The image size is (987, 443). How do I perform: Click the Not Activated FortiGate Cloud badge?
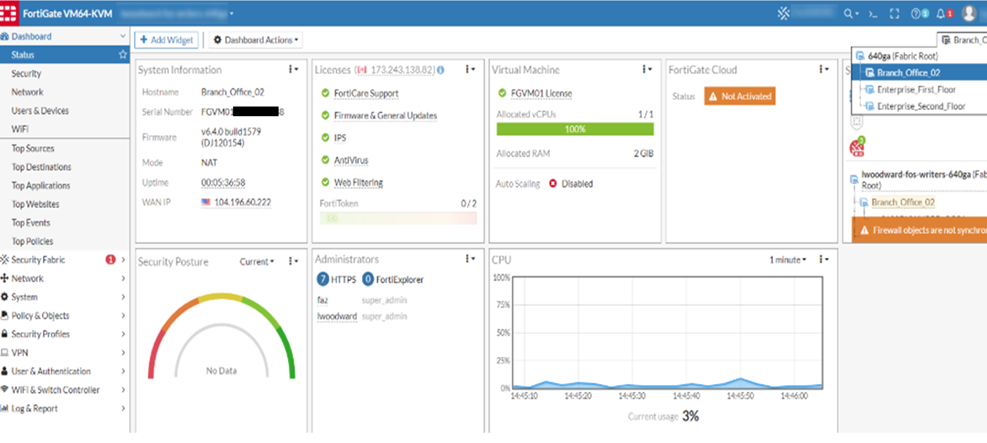pos(739,96)
